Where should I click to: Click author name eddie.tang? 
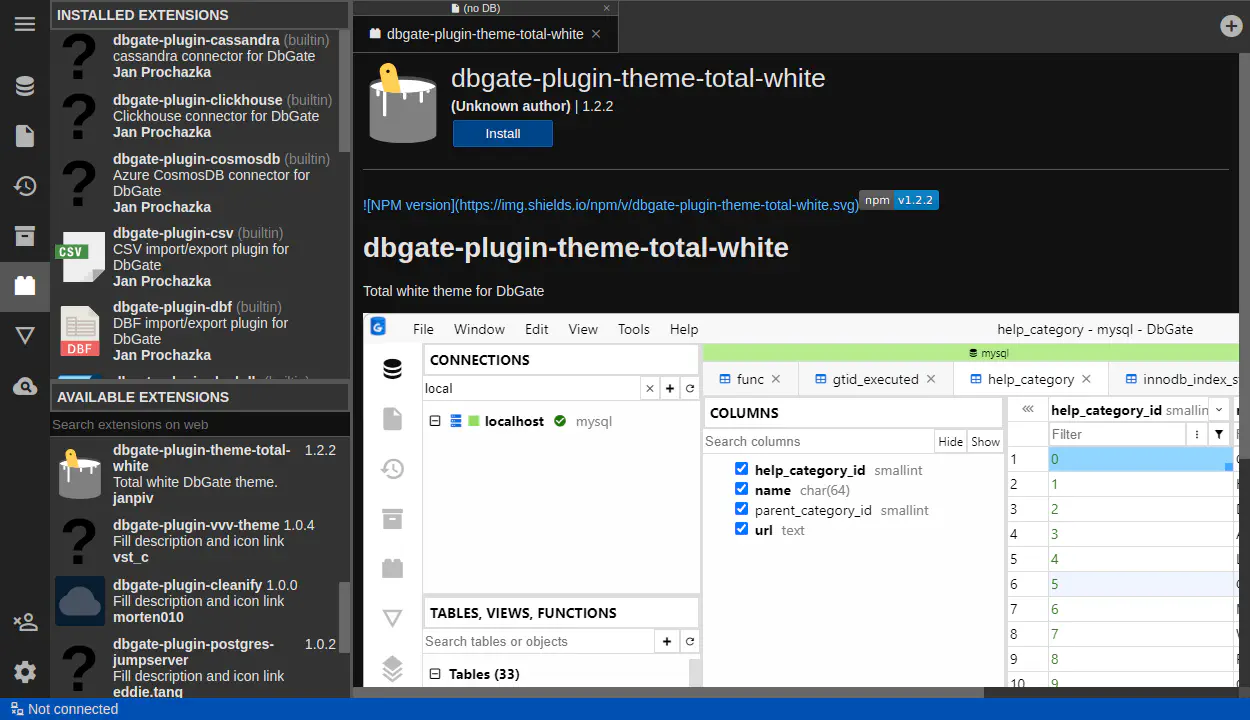tap(148, 692)
